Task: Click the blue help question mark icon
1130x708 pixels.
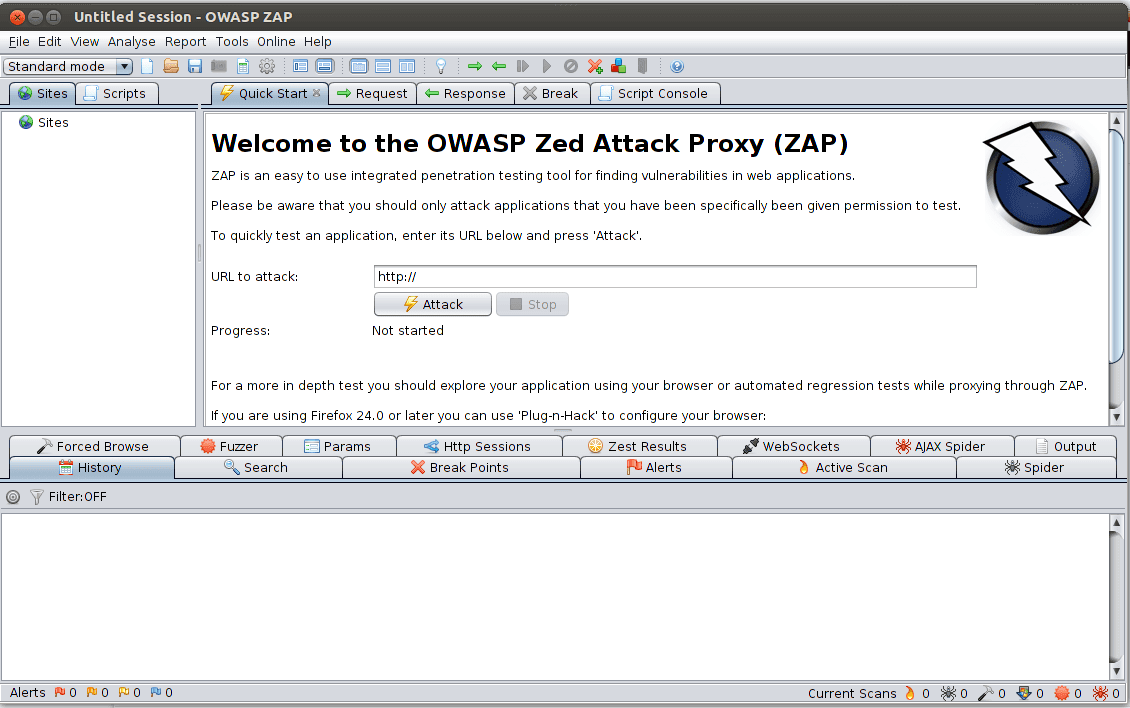Action: coord(677,67)
